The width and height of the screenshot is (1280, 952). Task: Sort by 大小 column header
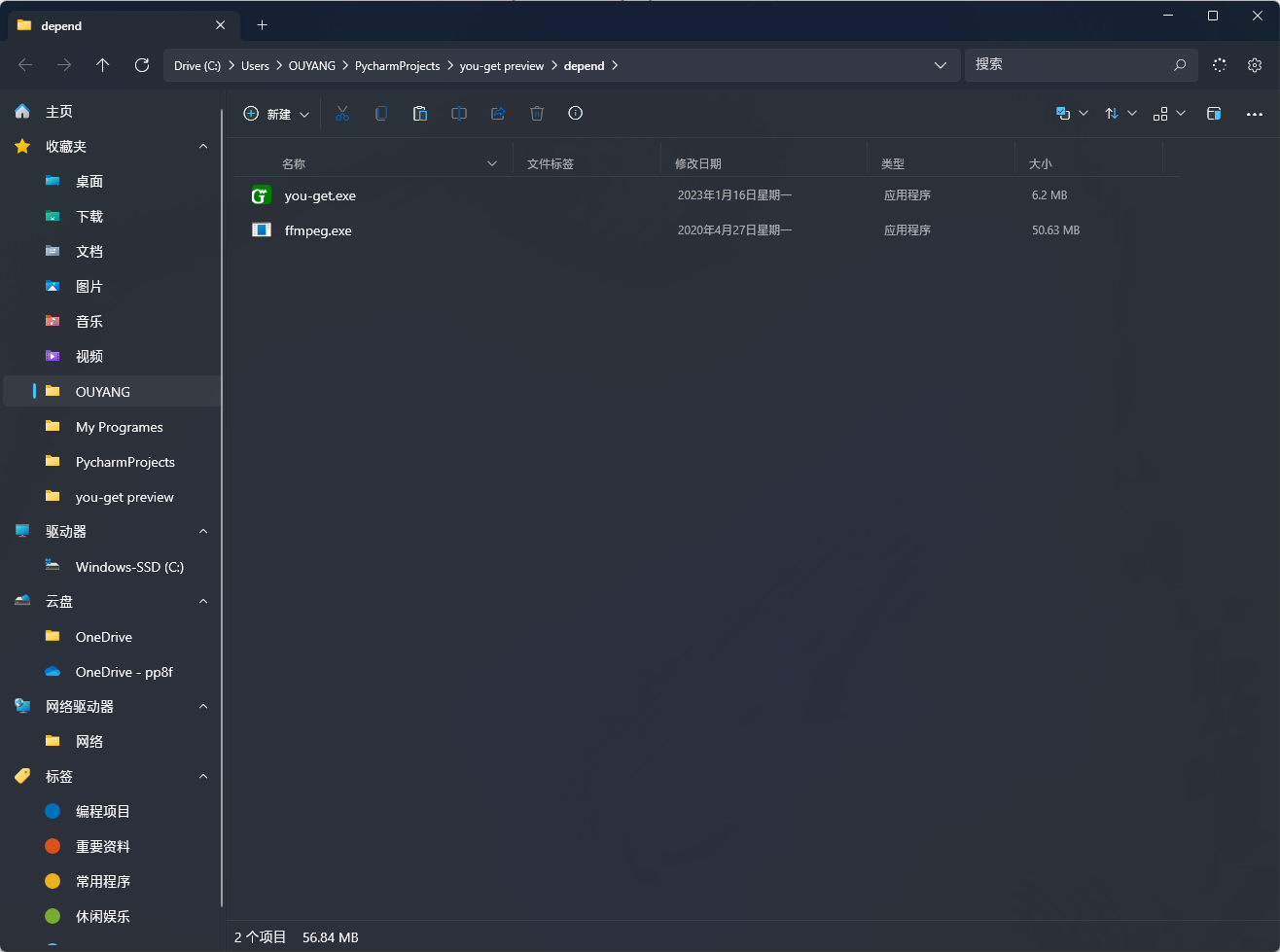click(1088, 163)
